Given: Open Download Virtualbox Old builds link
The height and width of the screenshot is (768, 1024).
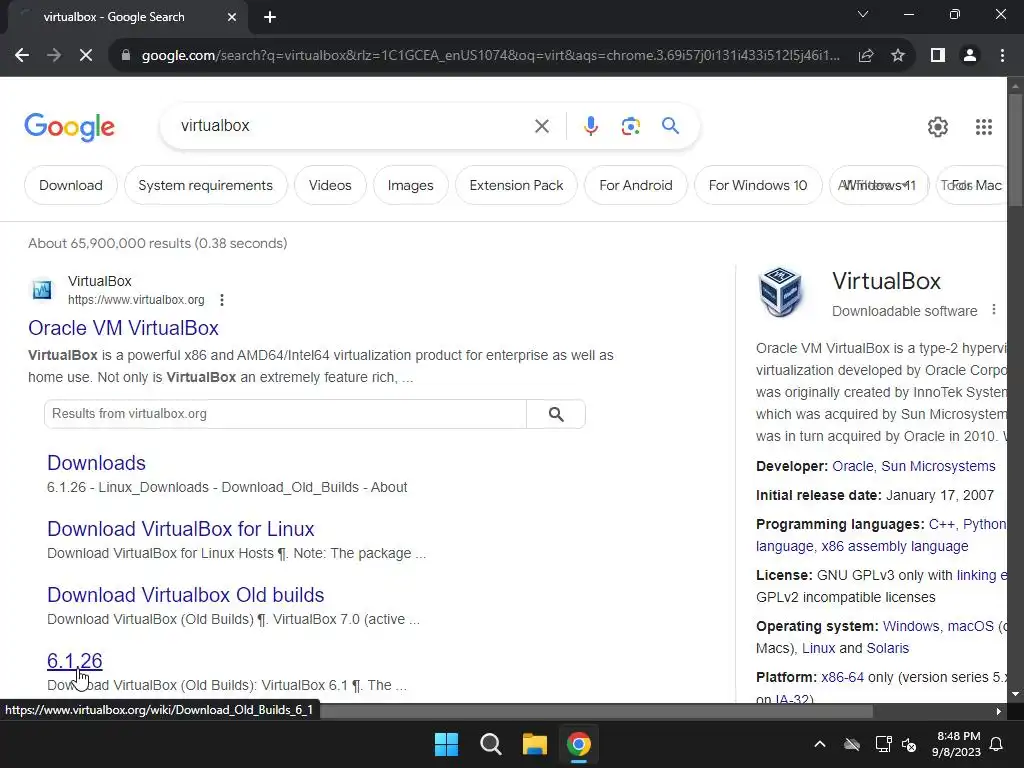Looking at the screenshot, I should click(x=185, y=595).
